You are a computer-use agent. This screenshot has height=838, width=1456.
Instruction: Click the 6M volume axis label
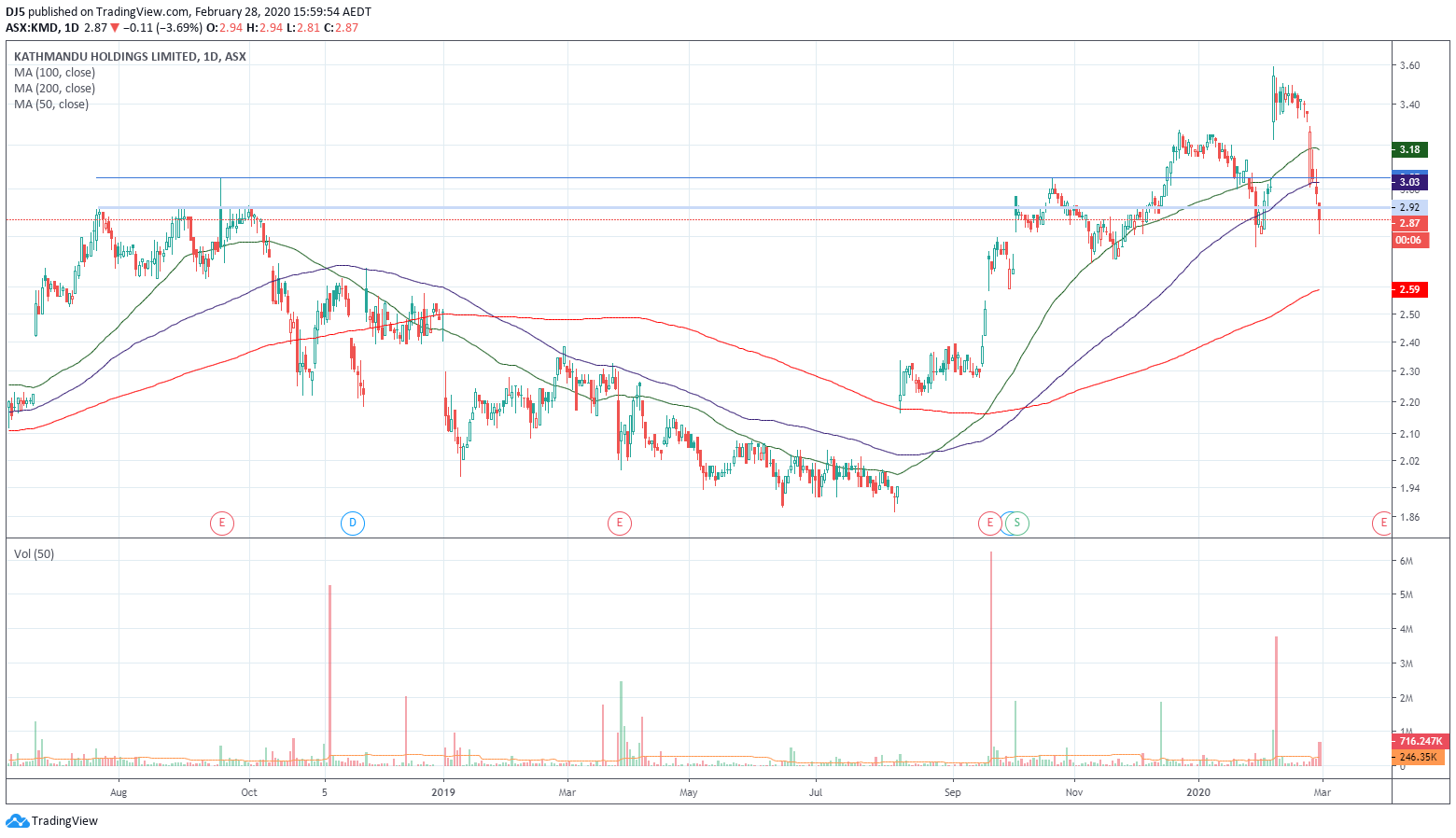[x=1406, y=561]
